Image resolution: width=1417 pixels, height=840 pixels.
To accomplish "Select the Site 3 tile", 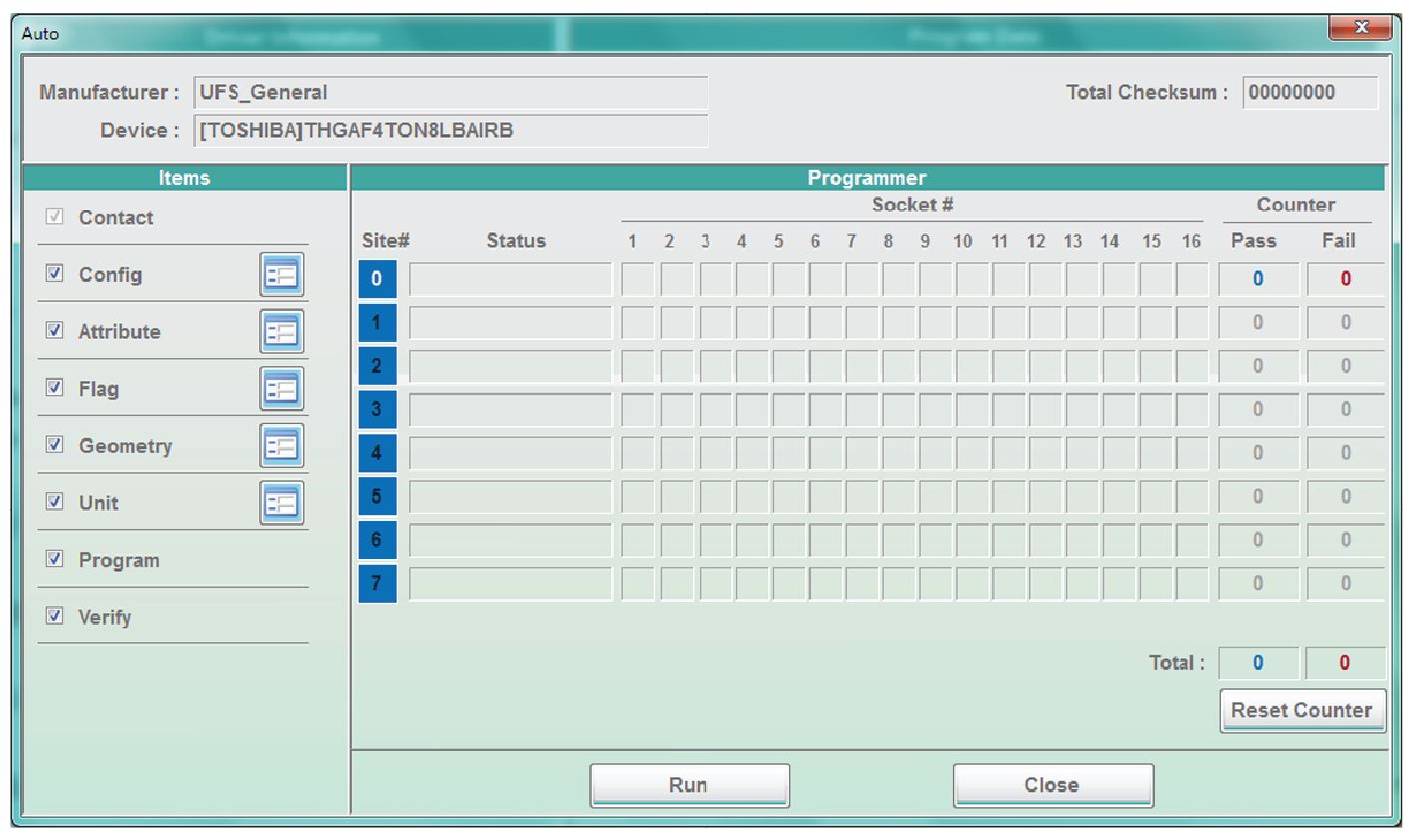I will click(x=382, y=409).
